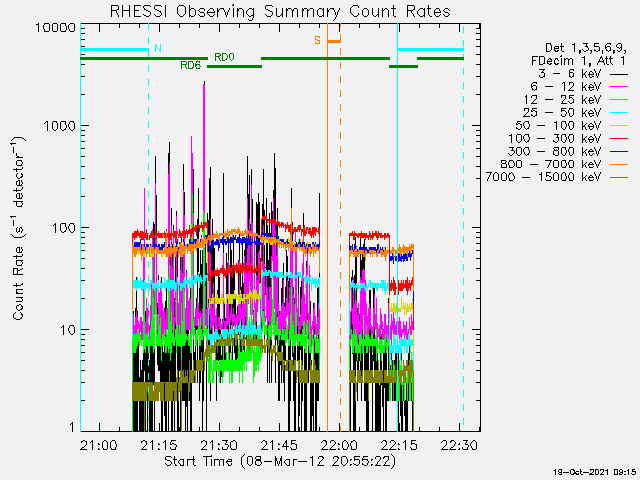Click the 'FDecim 1, Att 1' legend text
640x480 pixels.
(x=578, y=61)
